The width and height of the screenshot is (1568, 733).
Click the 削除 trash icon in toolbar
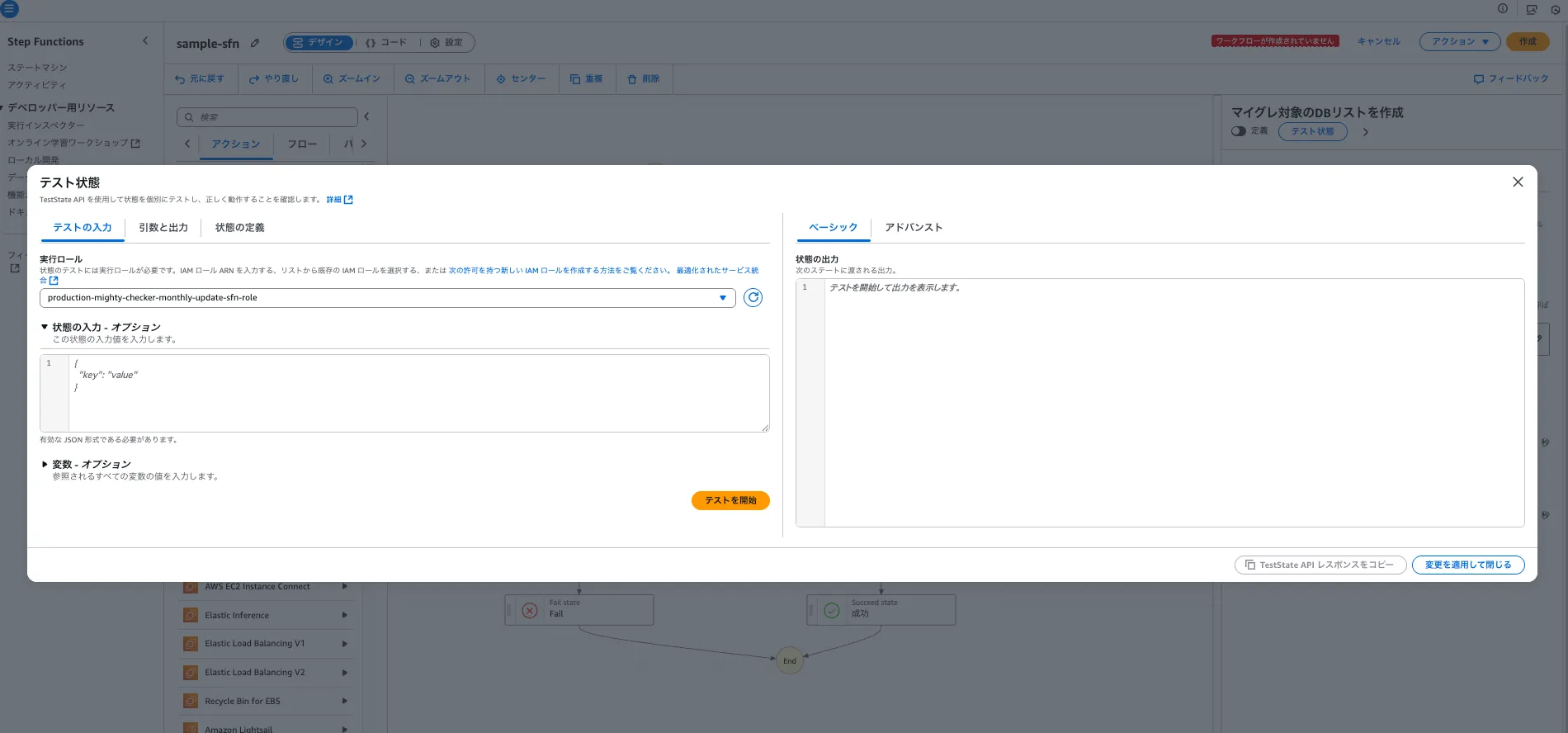coord(632,79)
